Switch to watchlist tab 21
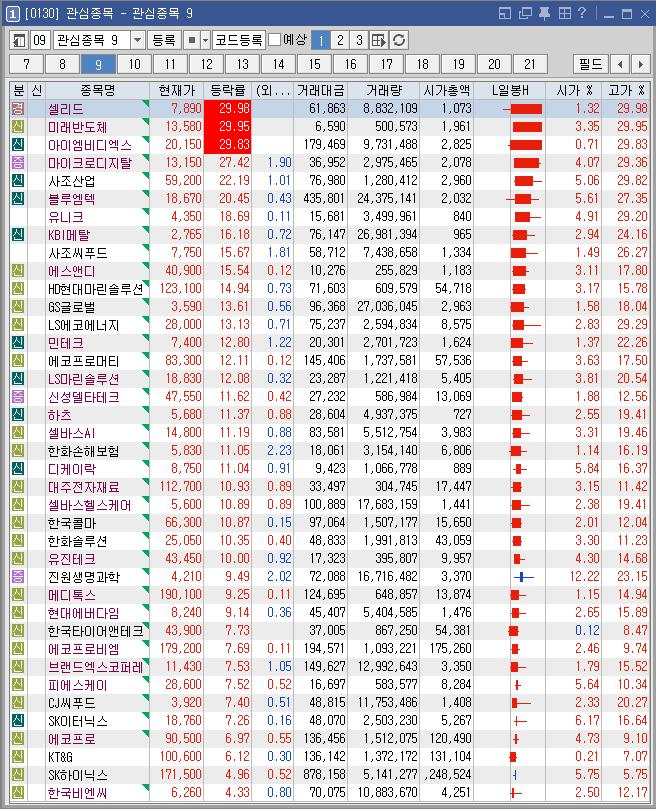The height and width of the screenshot is (809, 656). [530, 64]
